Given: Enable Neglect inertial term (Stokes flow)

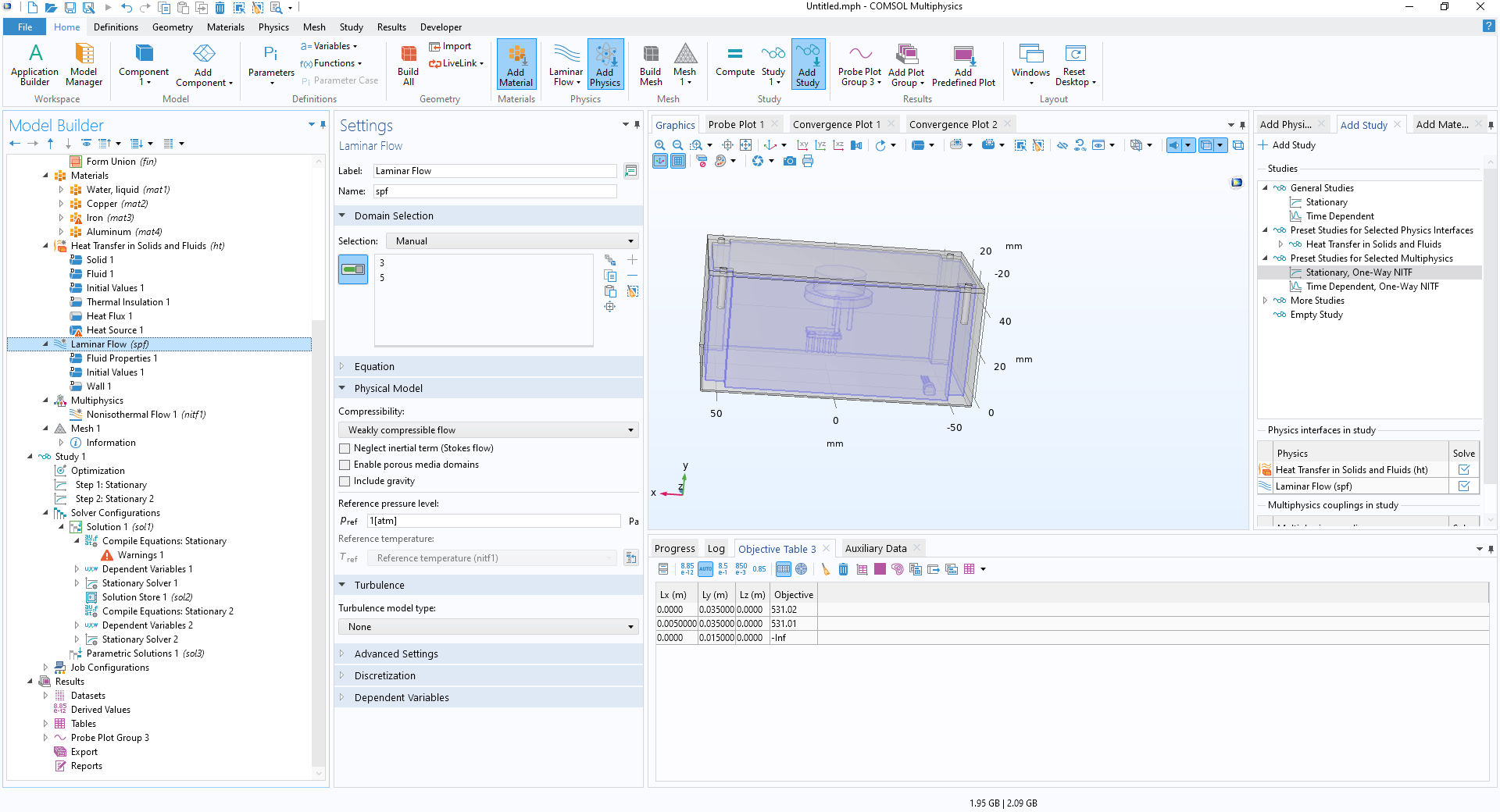Looking at the screenshot, I should pyautogui.click(x=345, y=448).
